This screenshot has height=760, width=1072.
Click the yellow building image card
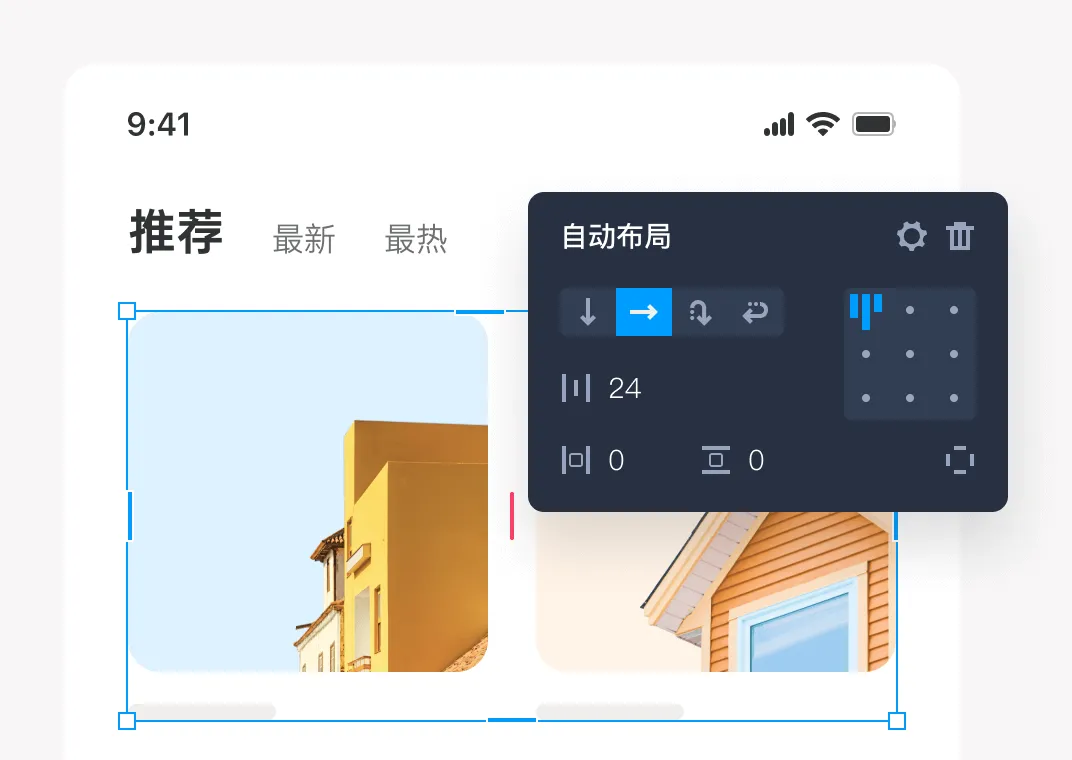coord(308,492)
